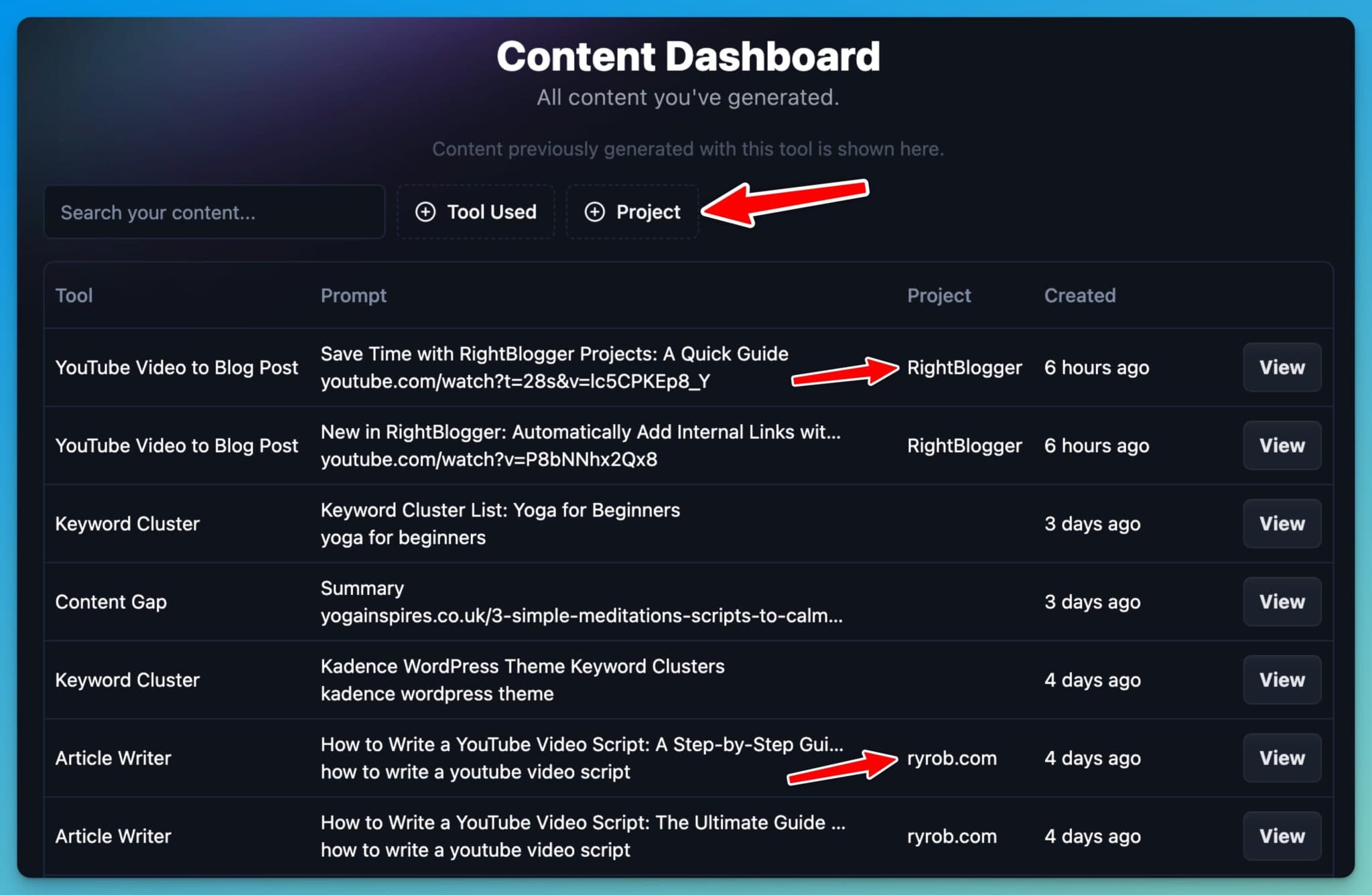
Task: View the Content Gap summary result
Action: pyautogui.click(x=1281, y=601)
